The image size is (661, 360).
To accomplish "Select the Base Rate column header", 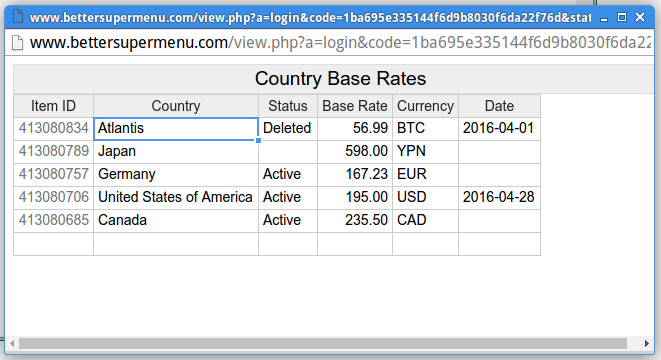I will (x=355, y=106).
